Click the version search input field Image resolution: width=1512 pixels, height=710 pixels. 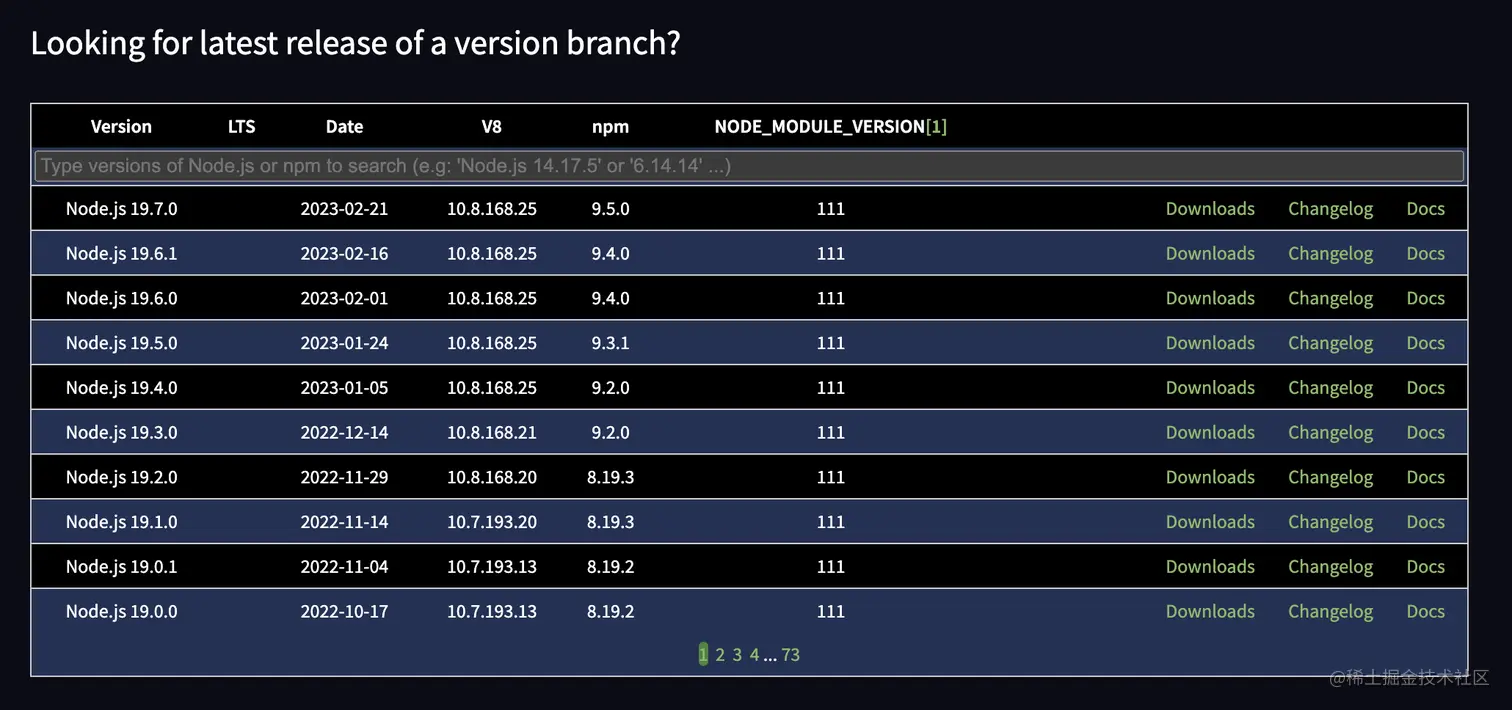(x=750, y=165)
